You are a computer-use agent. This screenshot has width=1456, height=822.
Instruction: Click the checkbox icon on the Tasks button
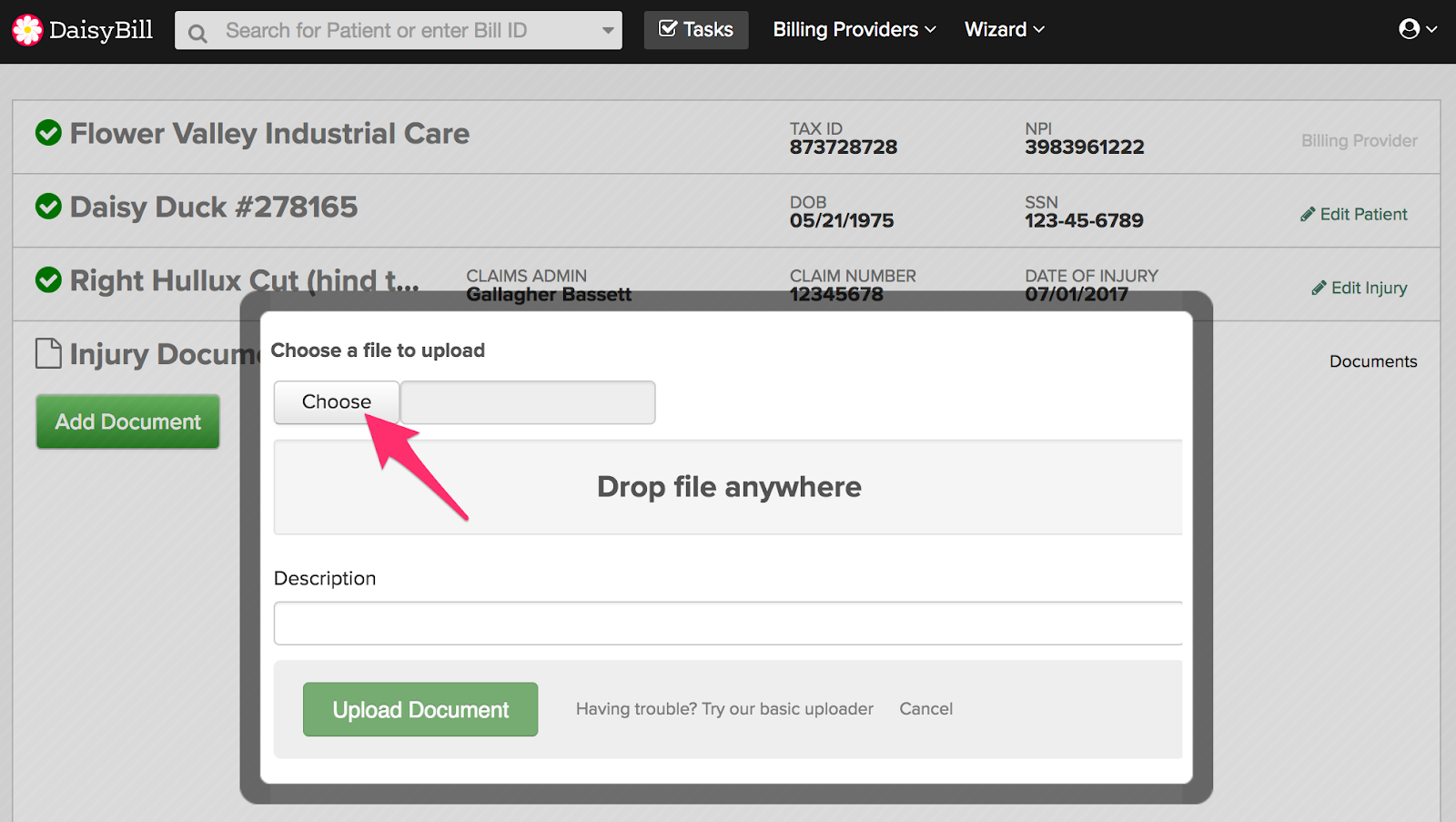[x=668, y=29]
